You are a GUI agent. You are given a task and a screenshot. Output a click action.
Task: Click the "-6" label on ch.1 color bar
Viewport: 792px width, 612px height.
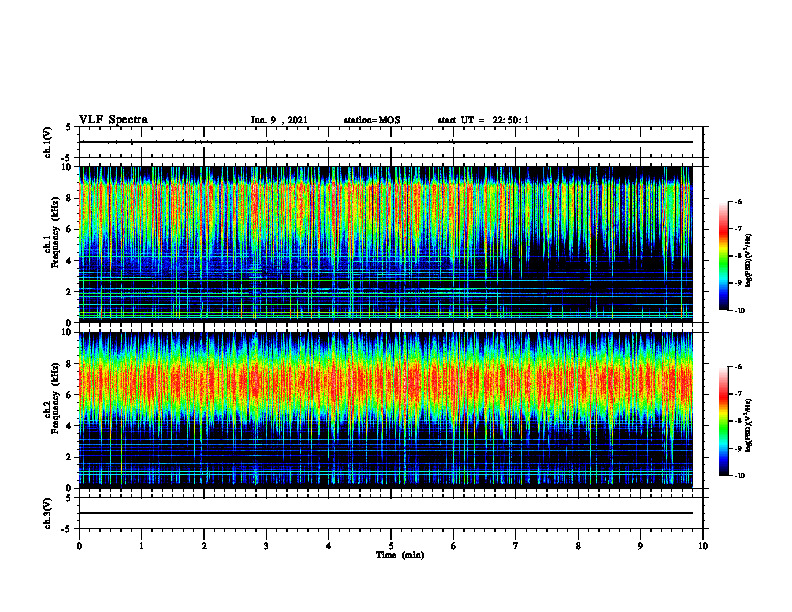[x=738, y=201]
